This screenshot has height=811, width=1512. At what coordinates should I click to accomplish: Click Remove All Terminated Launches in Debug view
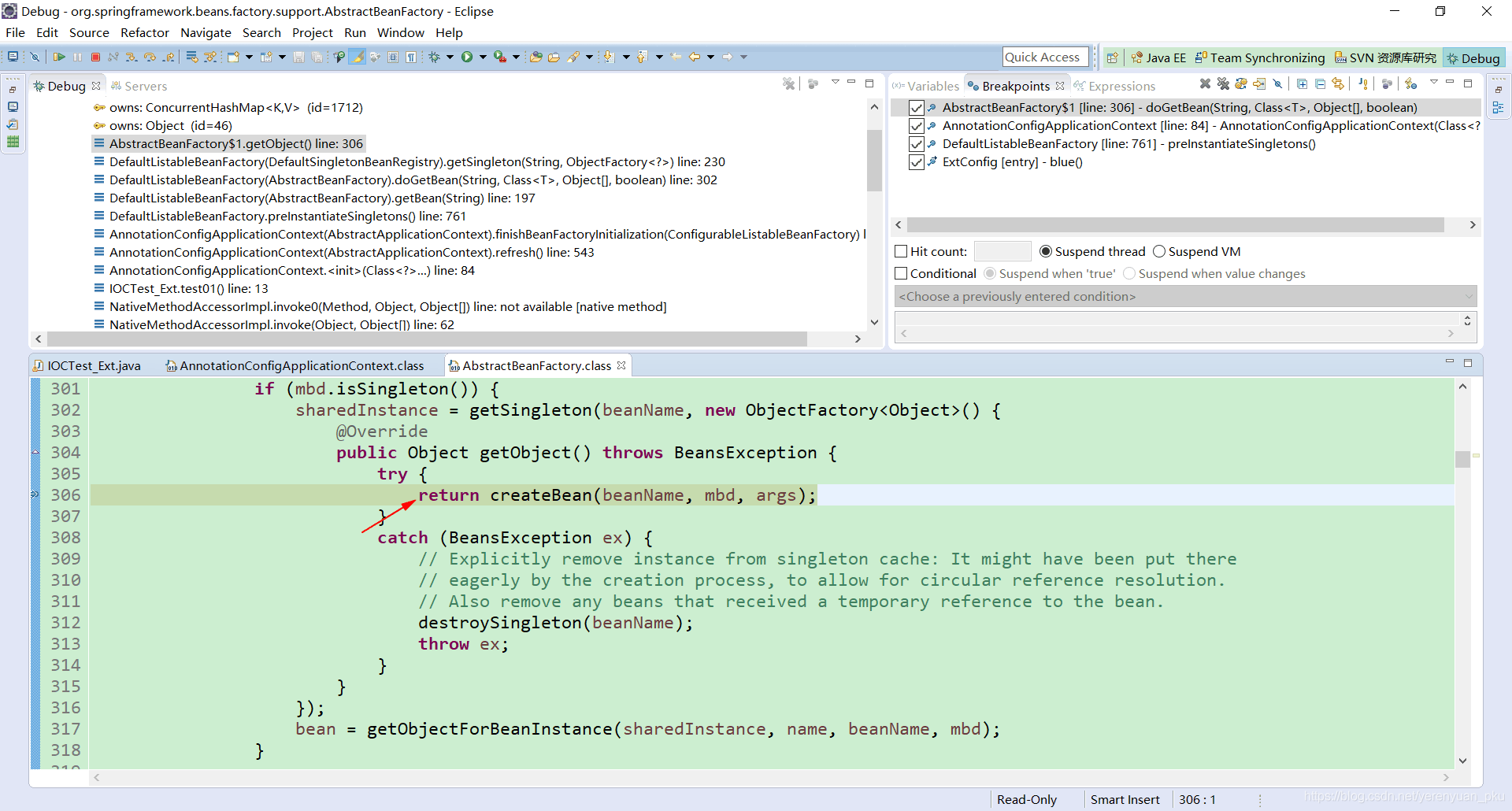tap(788, 83)
